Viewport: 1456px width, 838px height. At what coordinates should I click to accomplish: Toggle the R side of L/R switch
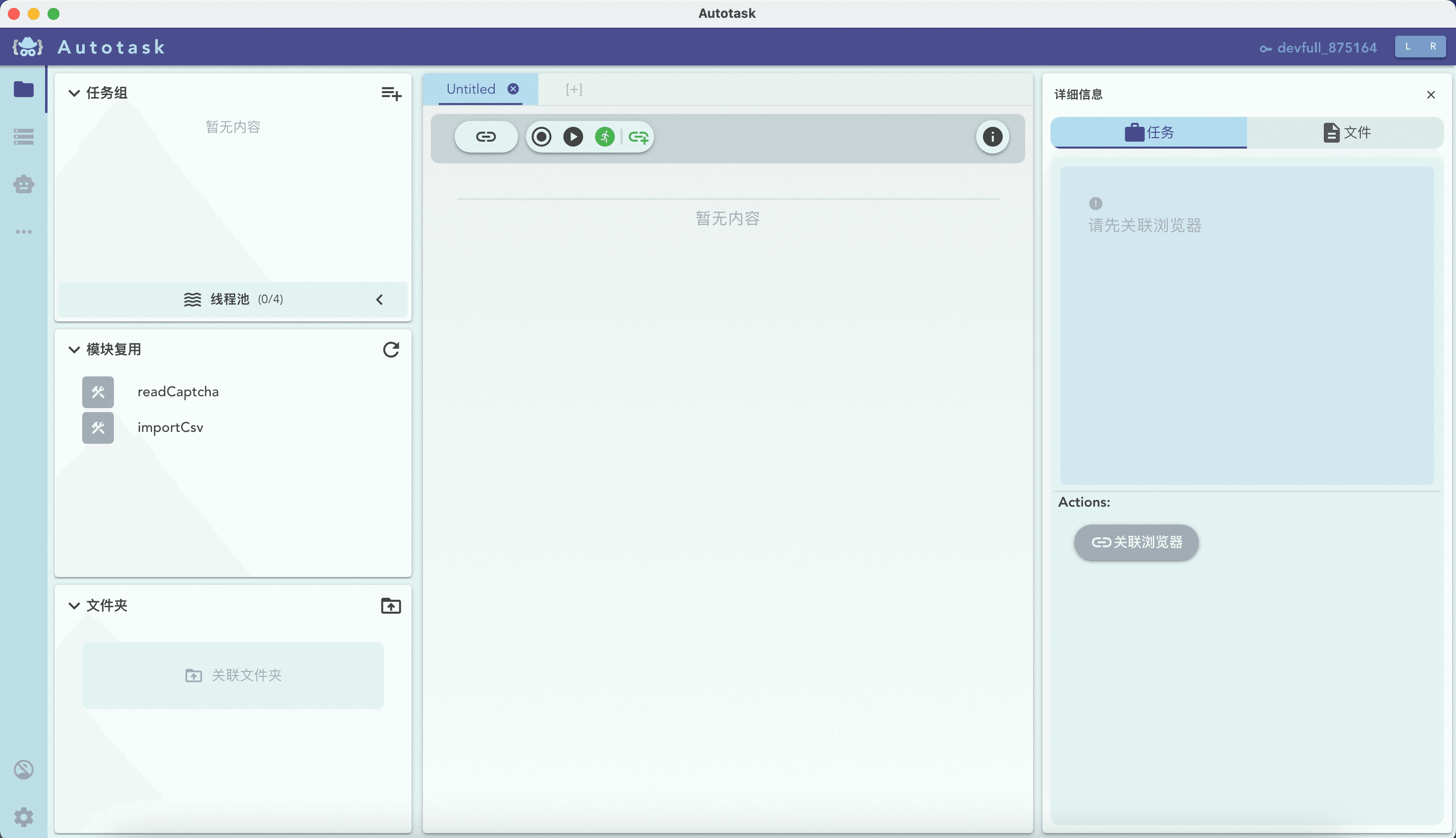[x=1433, y=47]
